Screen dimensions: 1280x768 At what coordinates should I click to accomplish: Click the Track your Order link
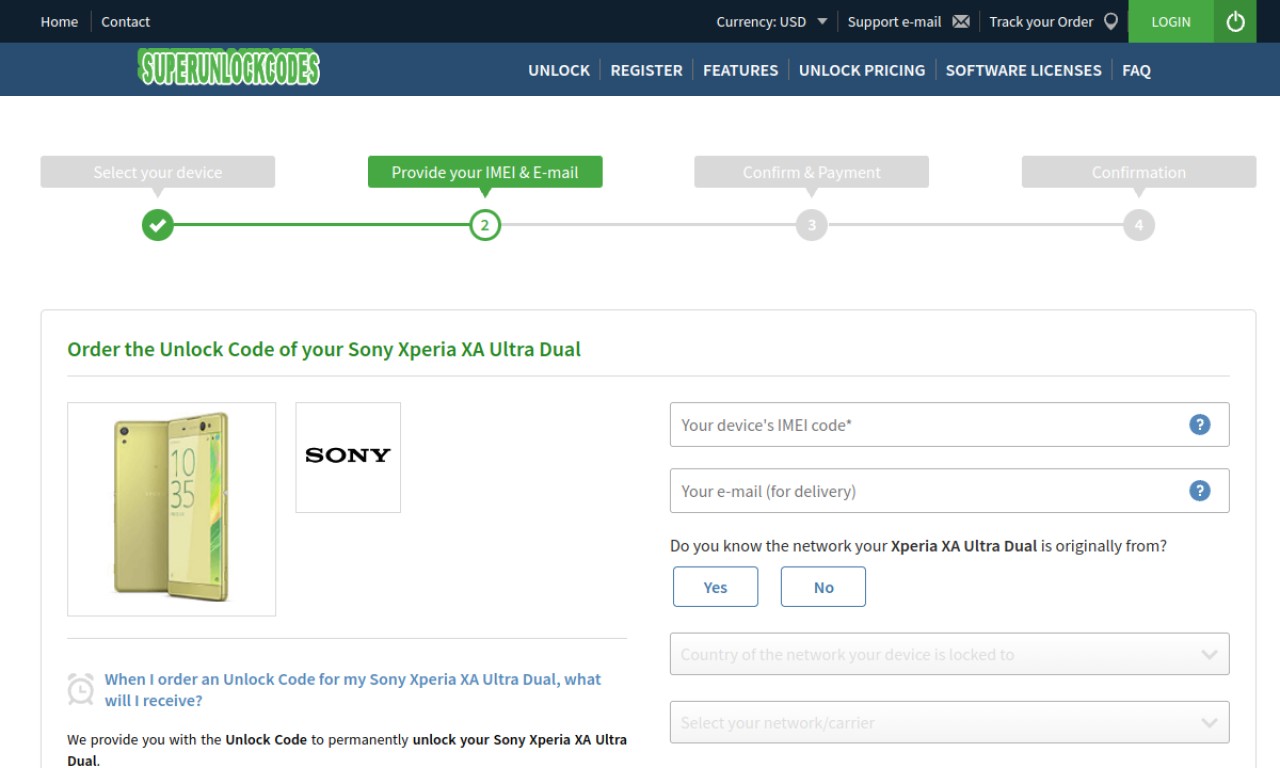point(1041,22)
